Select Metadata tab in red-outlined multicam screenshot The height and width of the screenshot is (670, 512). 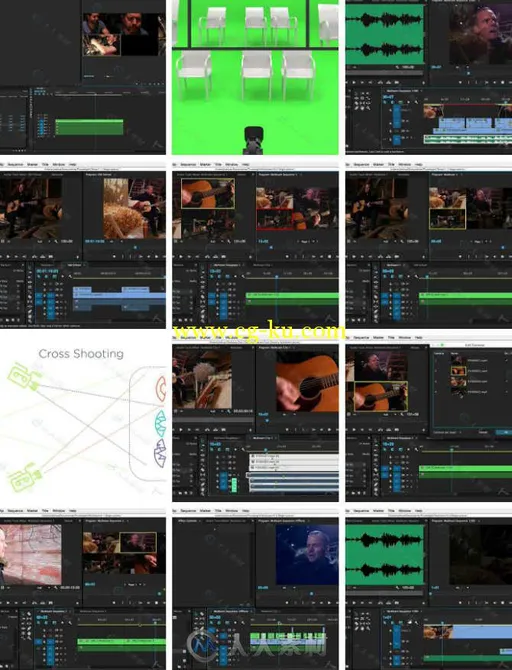[x=242, y=175]
